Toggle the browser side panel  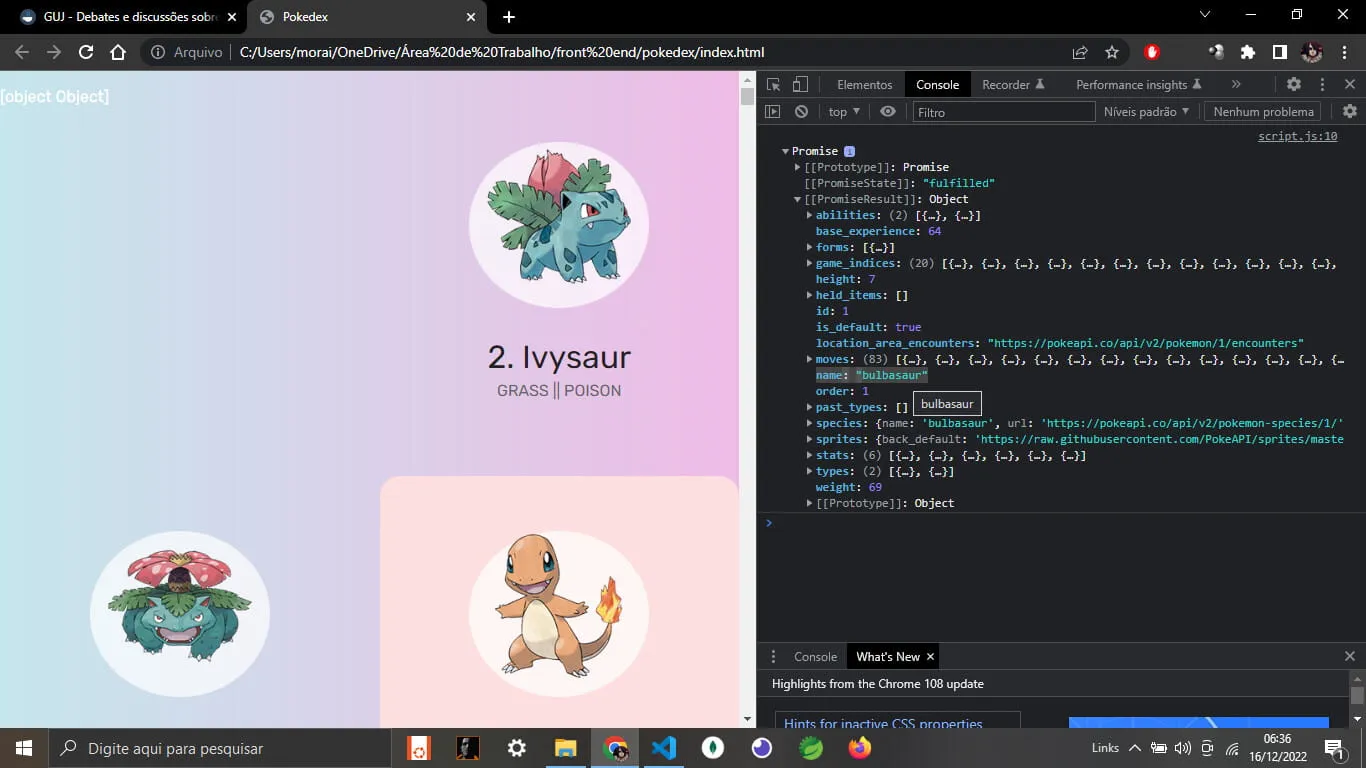click(x=1280, y=52)
